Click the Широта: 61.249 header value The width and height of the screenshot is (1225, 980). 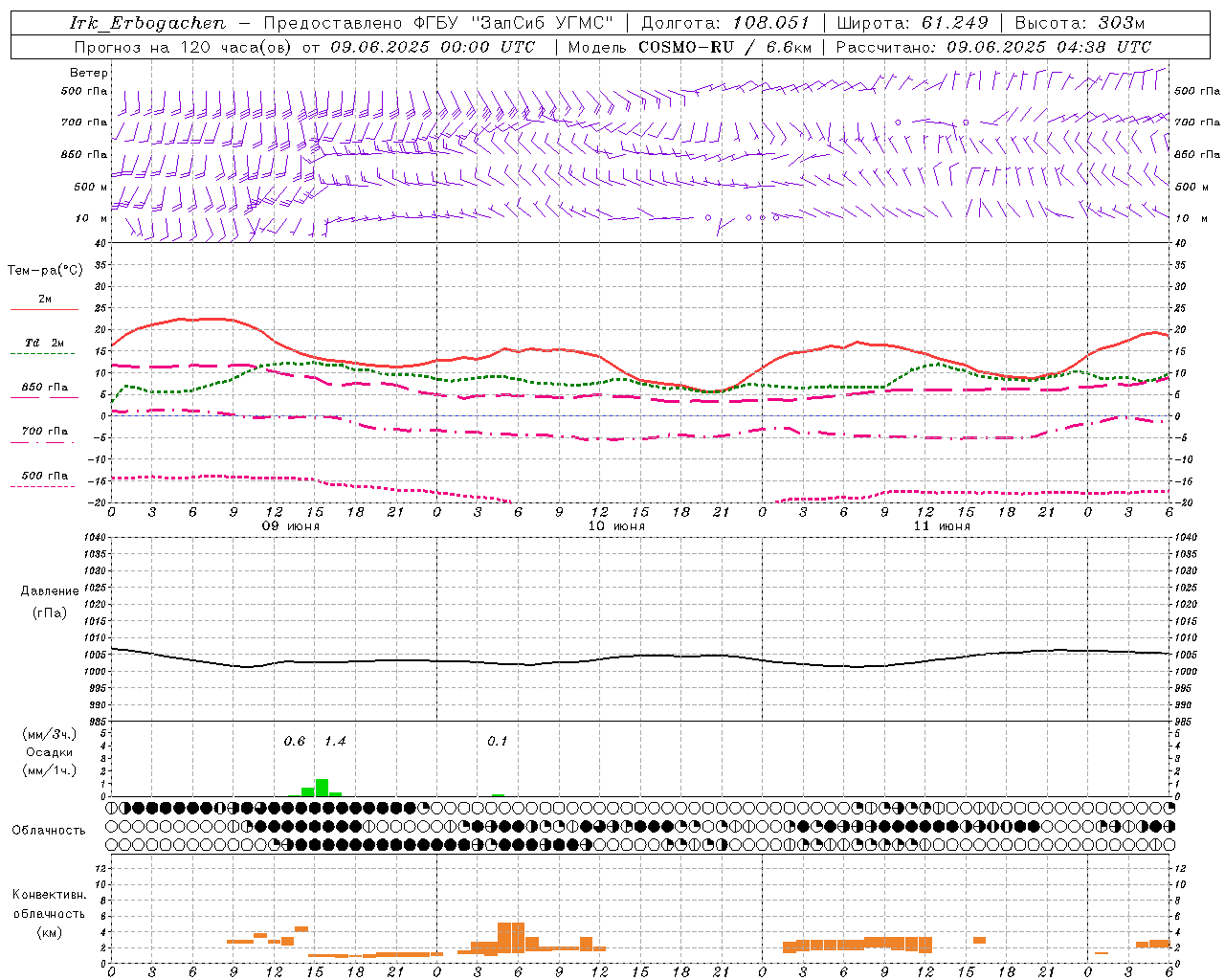912,23
